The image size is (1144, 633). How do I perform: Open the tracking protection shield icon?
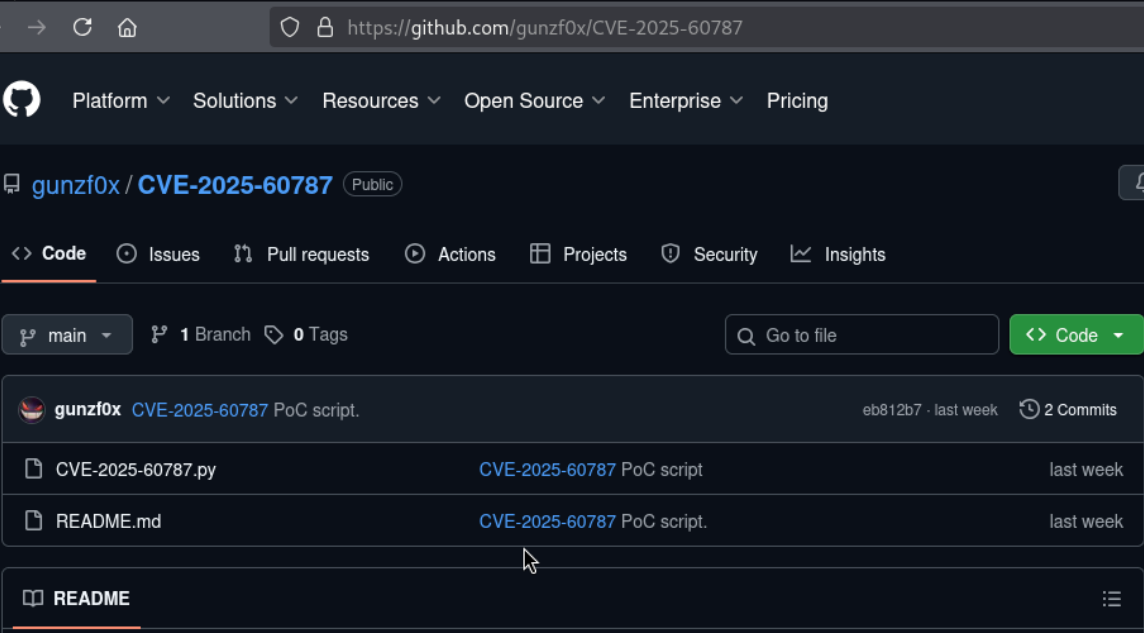click(290, 28)
